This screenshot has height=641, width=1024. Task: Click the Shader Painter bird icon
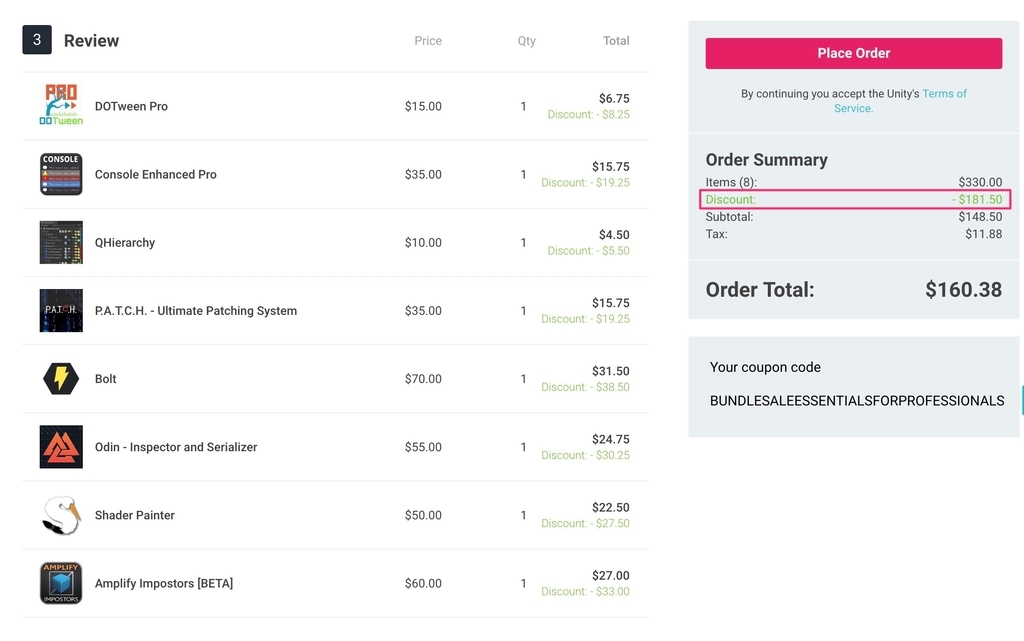pyautogui.click(x=61, y=515)
